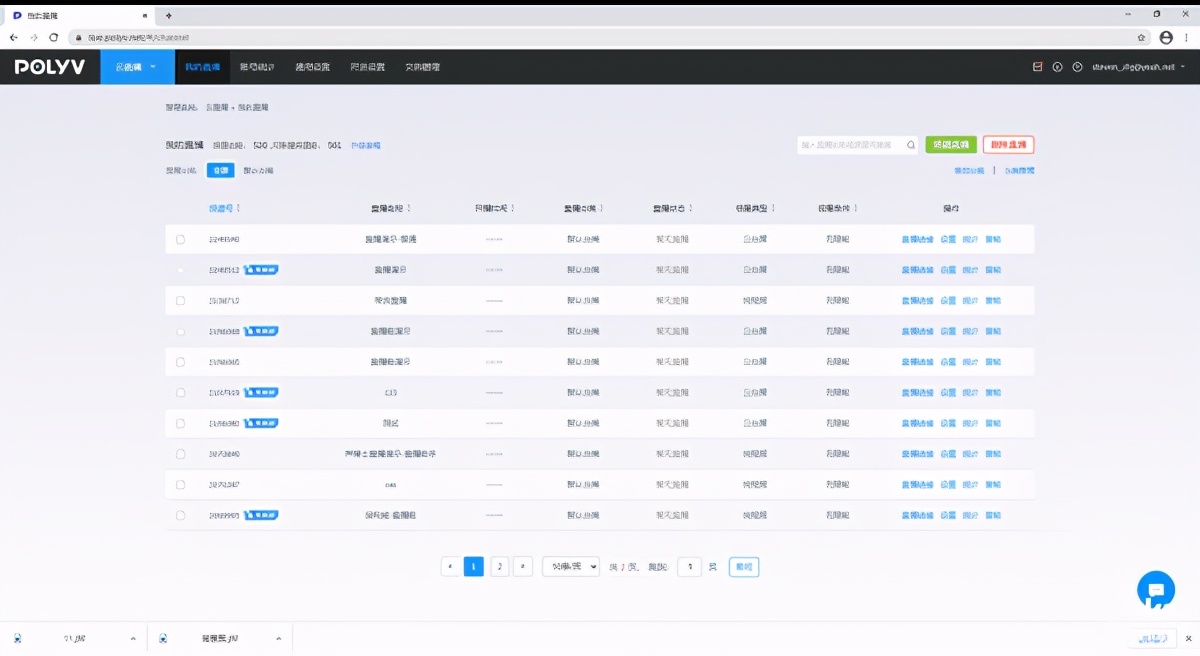Select the checkbox on the third table row
Image resolution: width=1200 pixels, height=656 pixels.
tap(181, 301)
